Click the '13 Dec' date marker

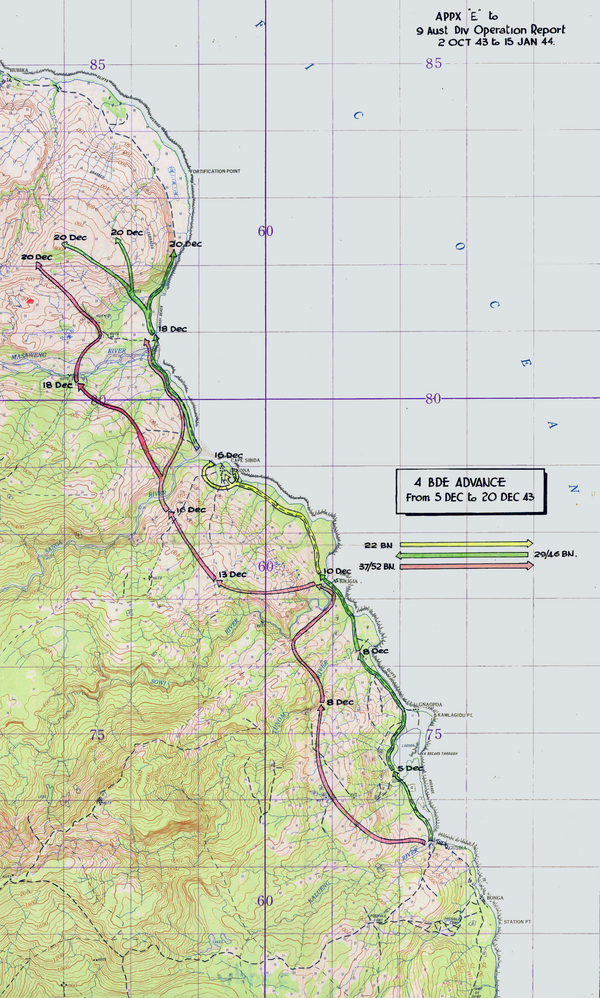pyautogui.click(x=231, y=574)
